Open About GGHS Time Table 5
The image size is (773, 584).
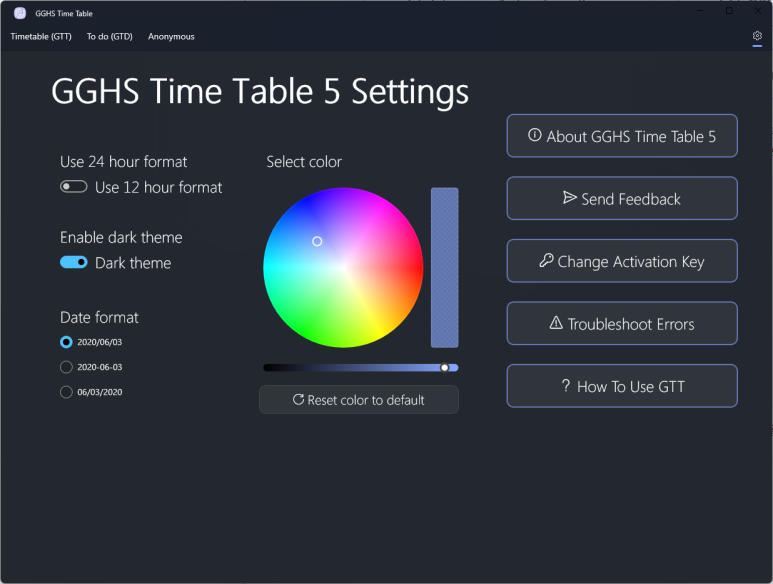tap(622, 136)
